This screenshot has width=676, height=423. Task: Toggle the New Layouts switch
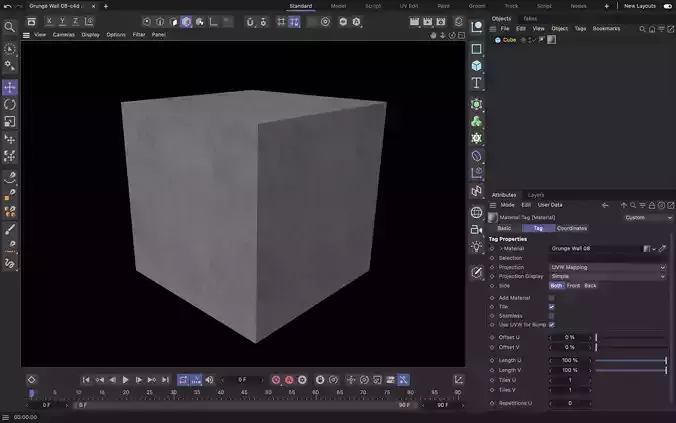[x=667, y=6]
